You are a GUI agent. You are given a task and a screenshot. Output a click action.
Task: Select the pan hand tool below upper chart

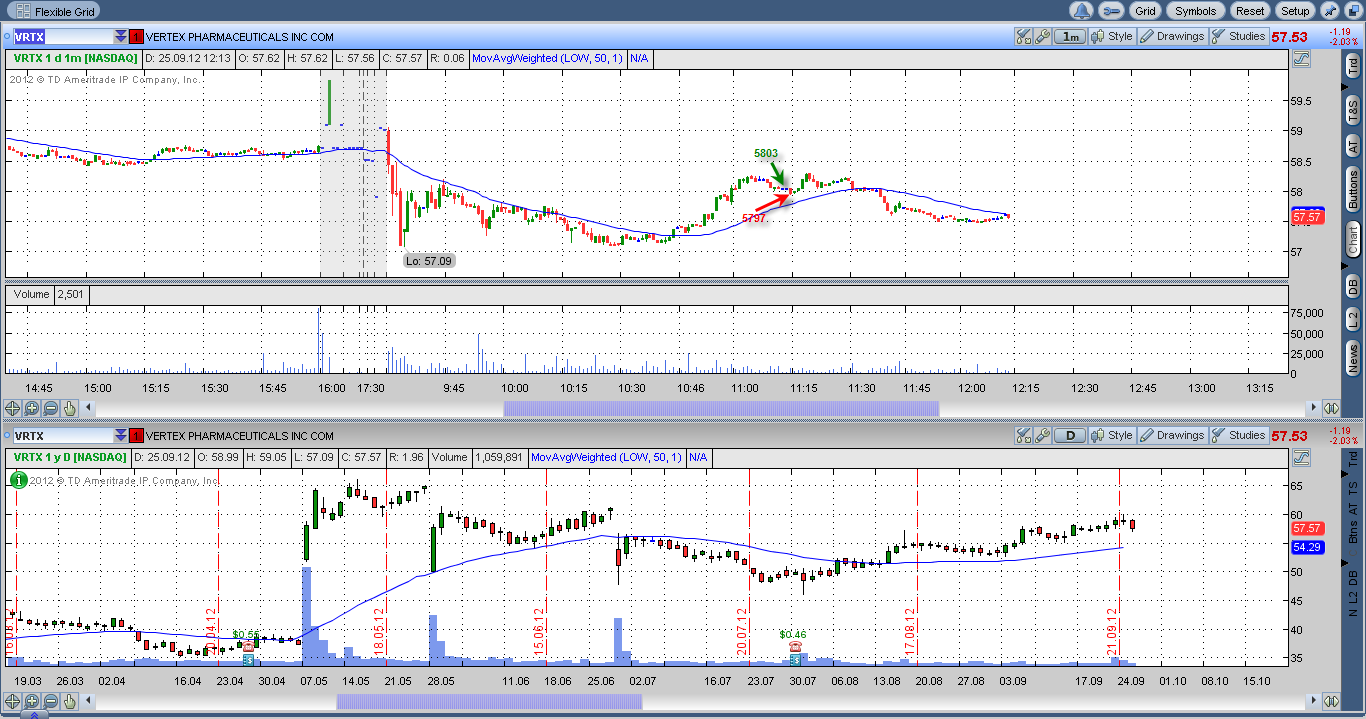(x=69, y=408)
